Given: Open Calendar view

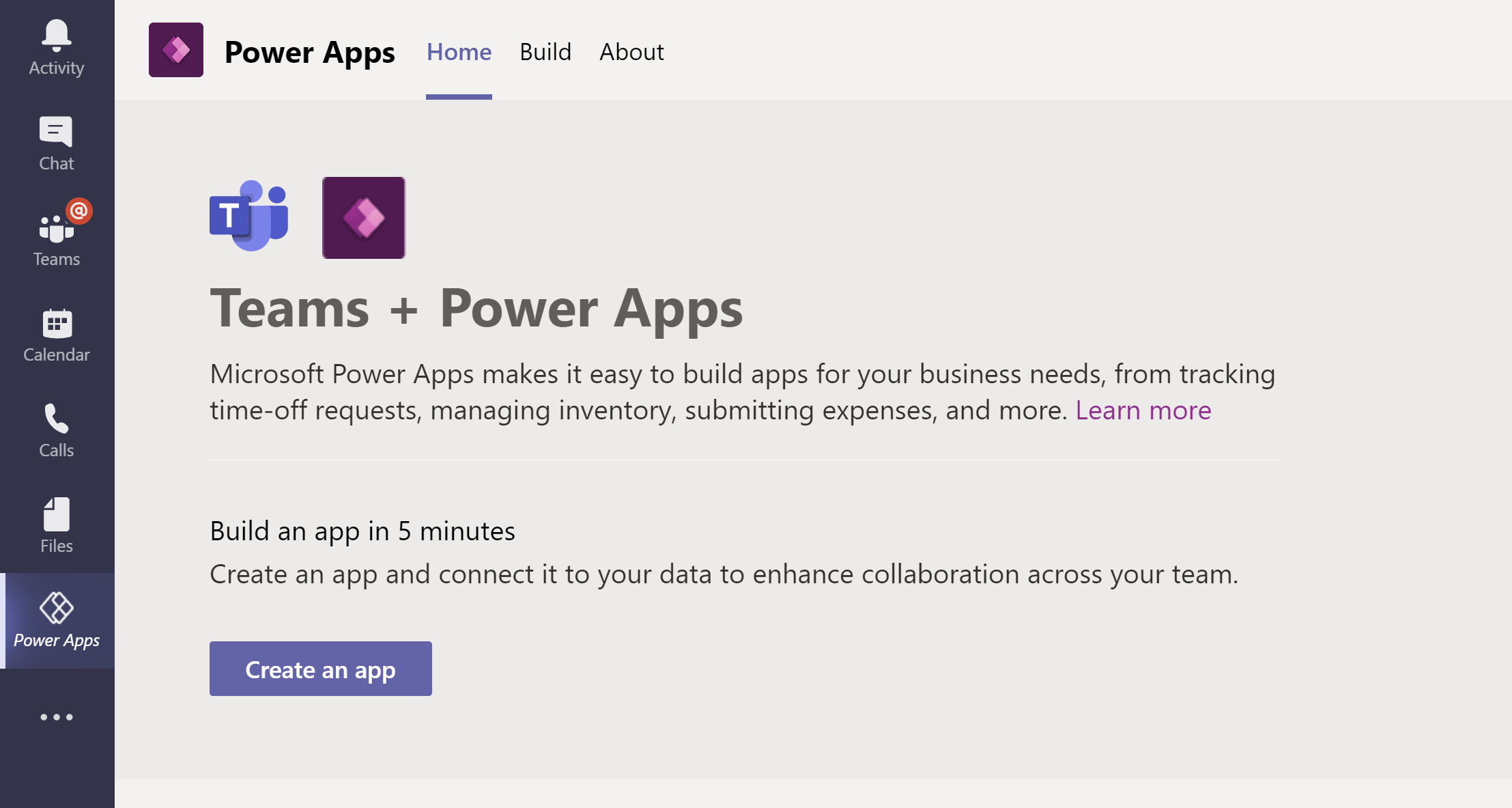Looking at the screenshot, I should [x=56, y=334].
